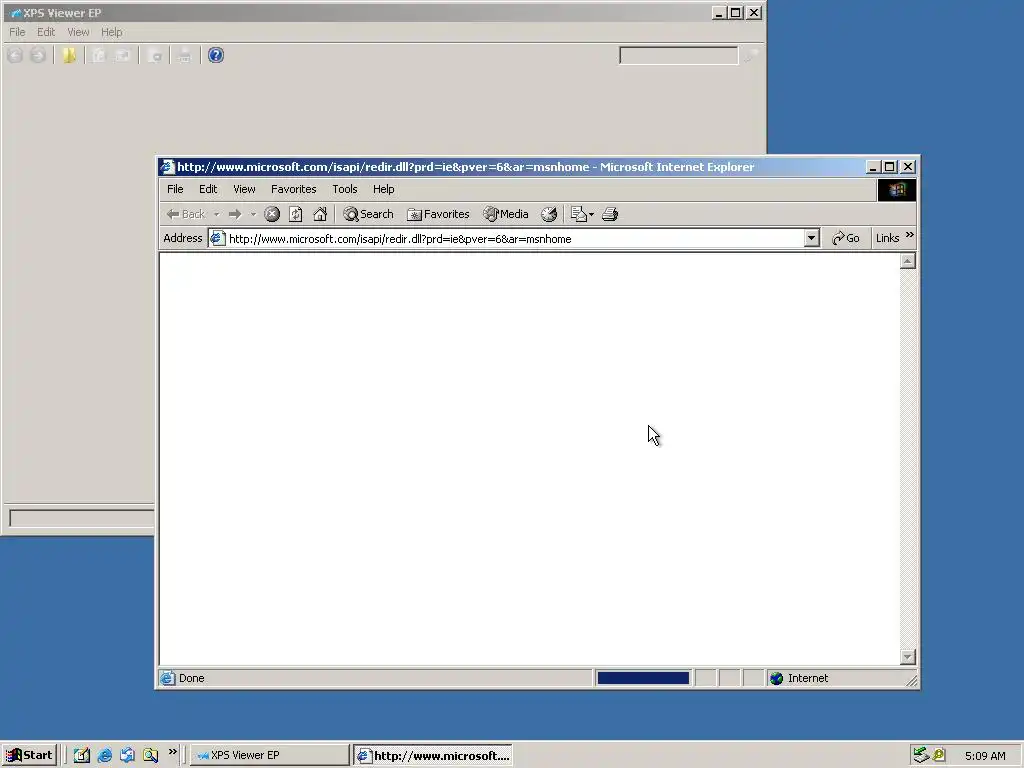Open the View menu in Internet Explorer
The height and width of the screenshot is (768, 1024).
[244, 189]
